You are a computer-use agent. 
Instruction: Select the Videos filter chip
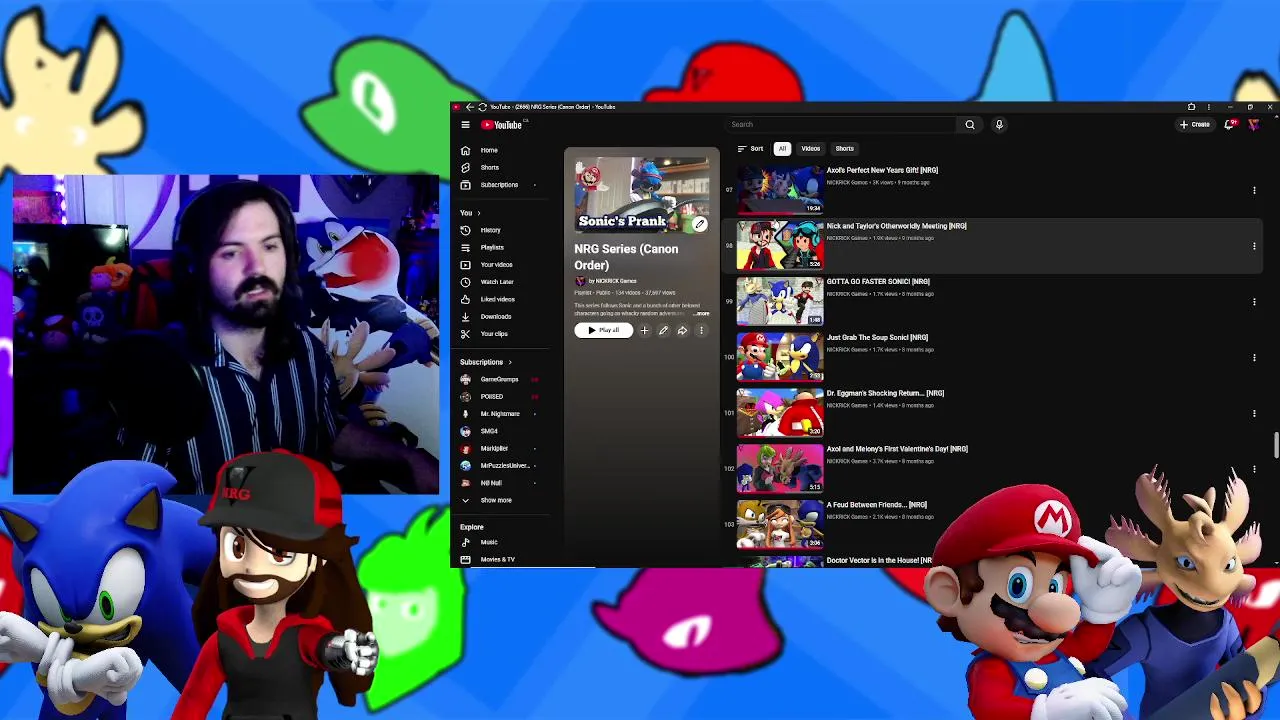(x=810, y=149)
